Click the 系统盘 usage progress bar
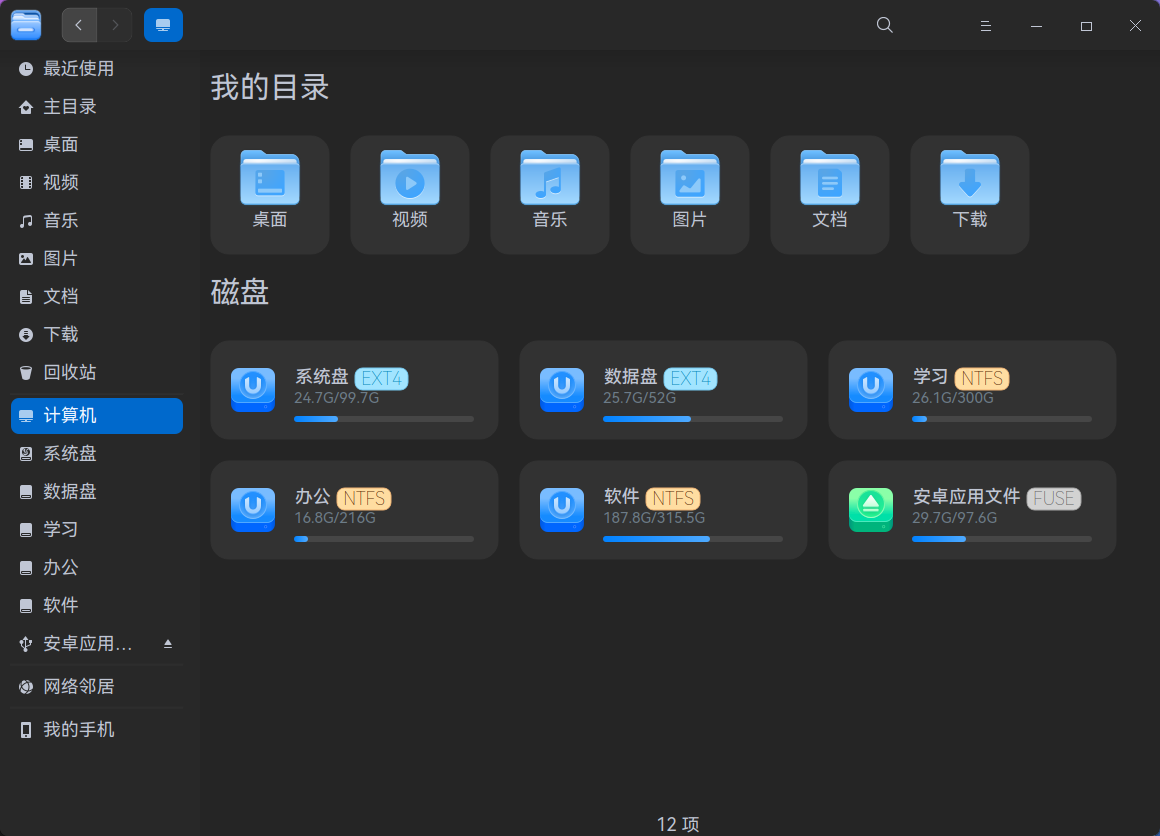Viewport: 1160px width, 836px height. coord(384,419)
